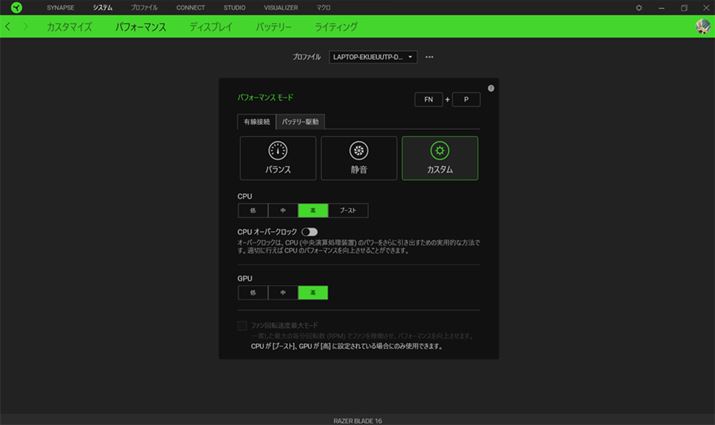Toggle the CPU オーバークロック switch
This screenshot has width=715, height=425.
pos(309,232)
